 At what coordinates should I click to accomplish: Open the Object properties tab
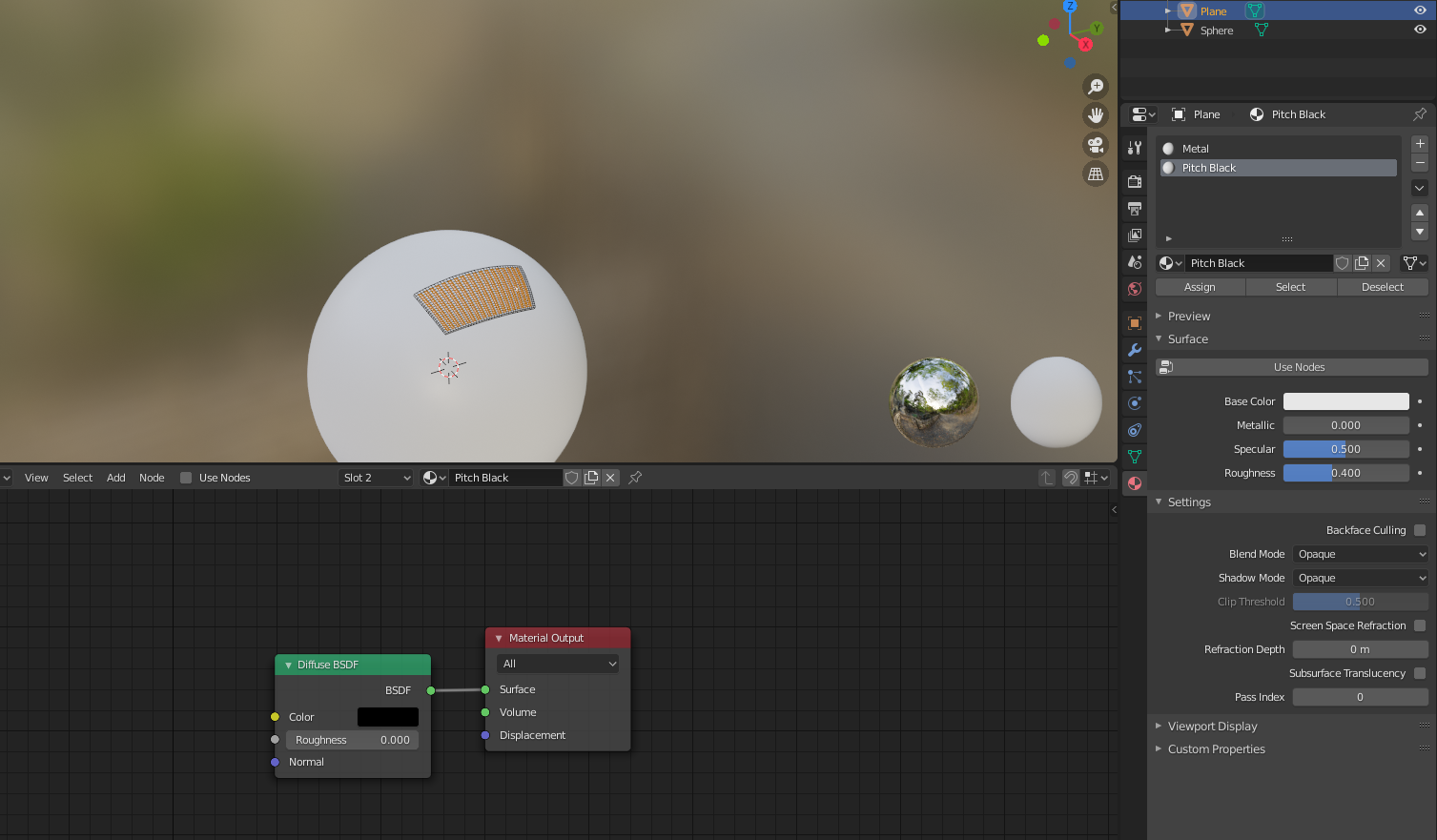tap(1135, 323)
